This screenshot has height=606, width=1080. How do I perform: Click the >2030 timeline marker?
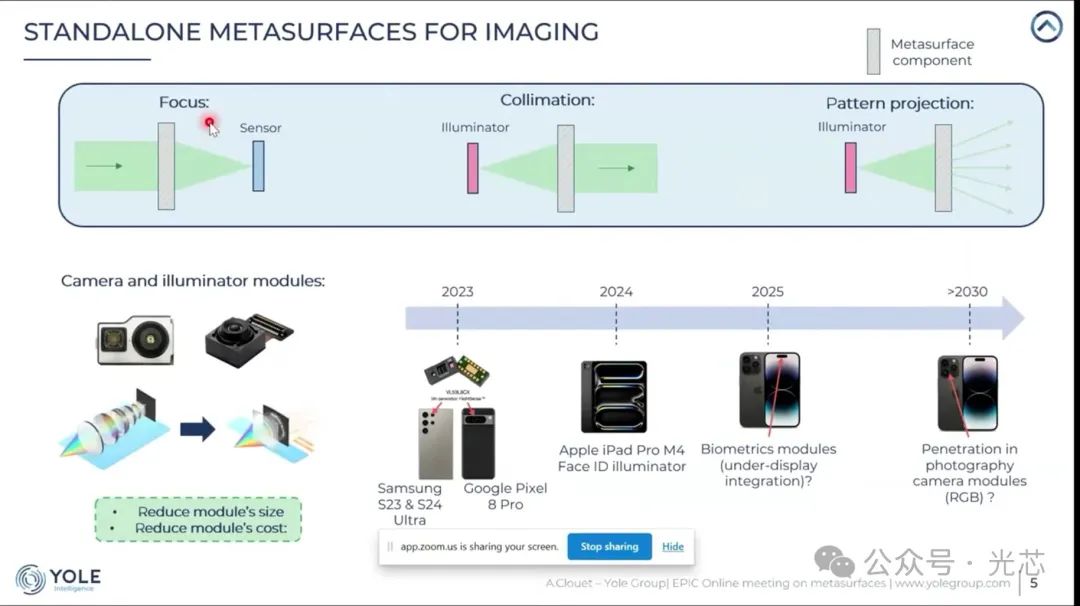tap(967, 292)
